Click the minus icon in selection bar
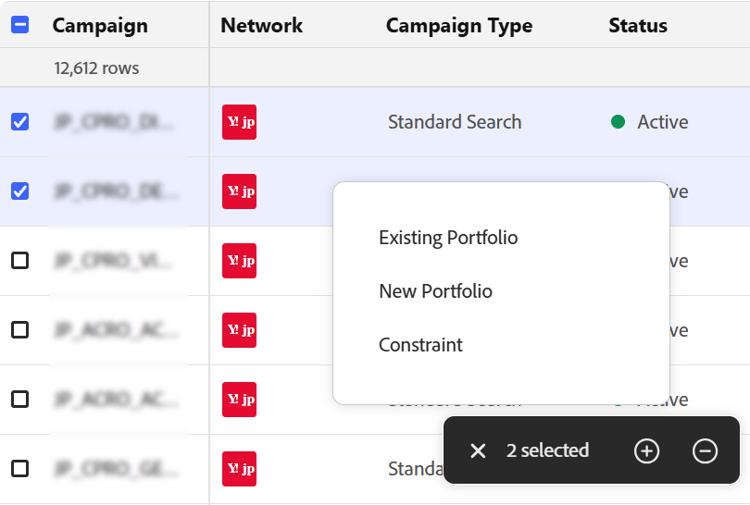This screenshot has width=750, height=505. tap(705, 451)
